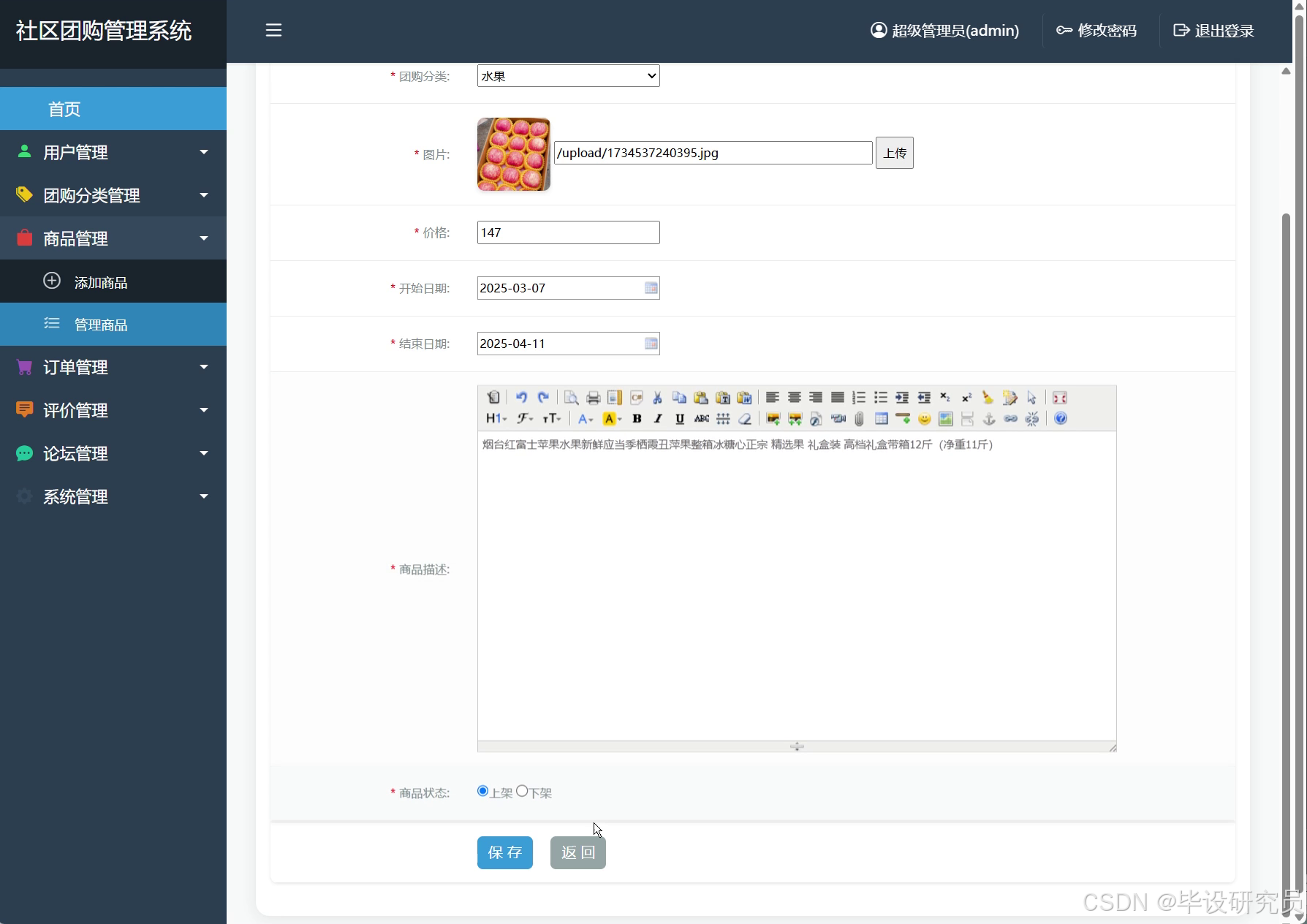Screen dimensions: 1307x924
Task: Insert a code block with the code icon
Action: [x=637, y=398]
